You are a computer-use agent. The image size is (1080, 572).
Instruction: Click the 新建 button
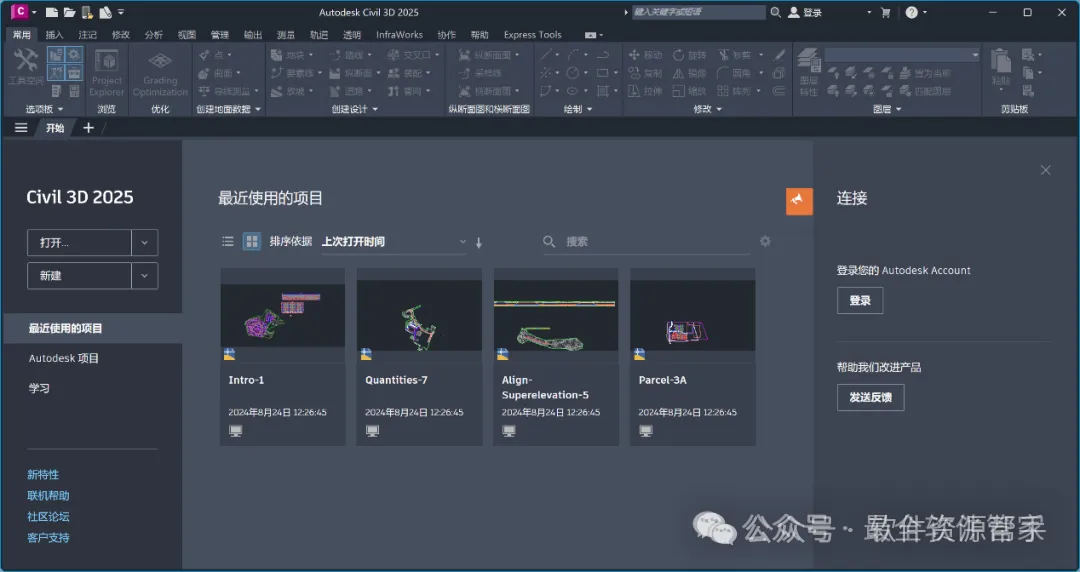[79, 276]
